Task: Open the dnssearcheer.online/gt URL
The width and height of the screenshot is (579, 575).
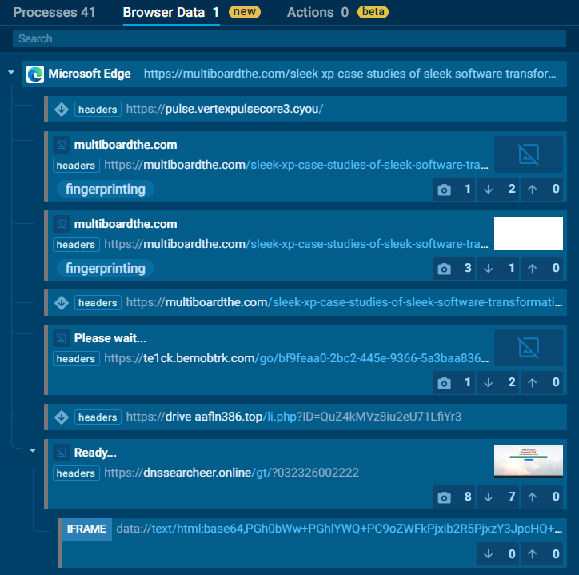Action: (232, 473)
